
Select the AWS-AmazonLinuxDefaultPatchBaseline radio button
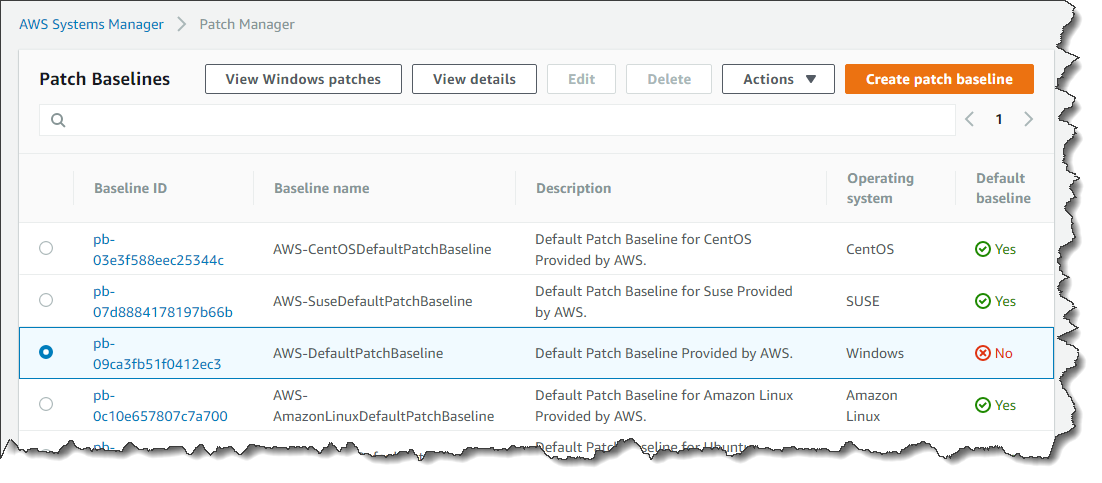(46, 404)
